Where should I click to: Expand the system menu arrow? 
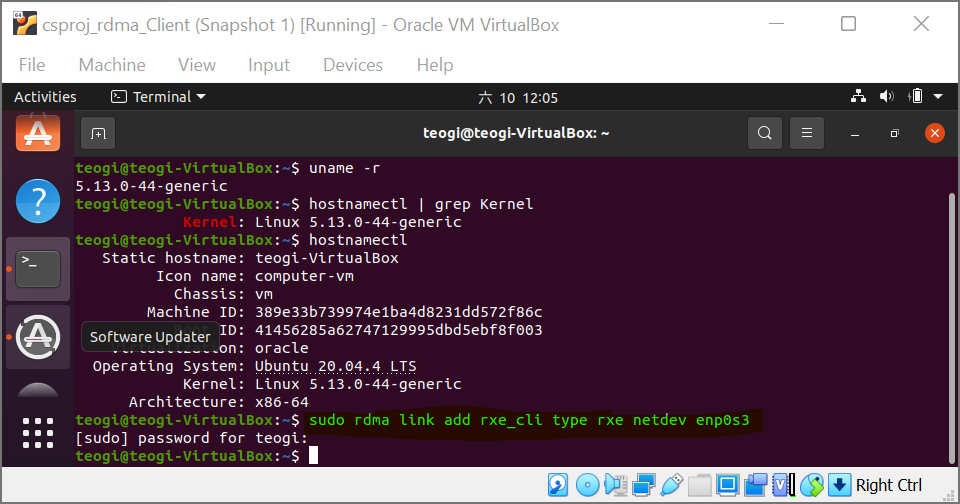tap(938, 97)
